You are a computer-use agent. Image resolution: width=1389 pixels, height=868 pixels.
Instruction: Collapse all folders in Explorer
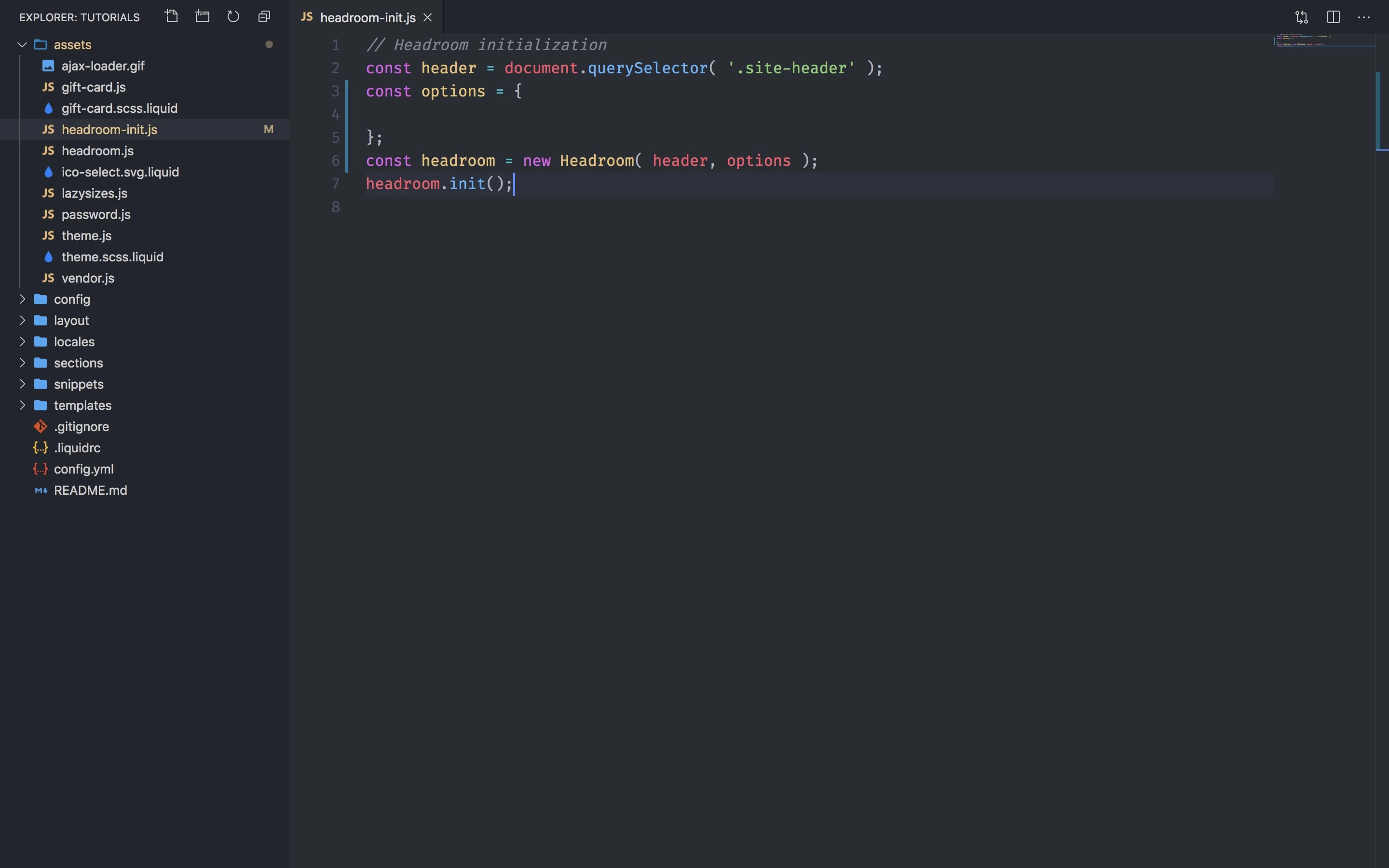pos(264,16)
